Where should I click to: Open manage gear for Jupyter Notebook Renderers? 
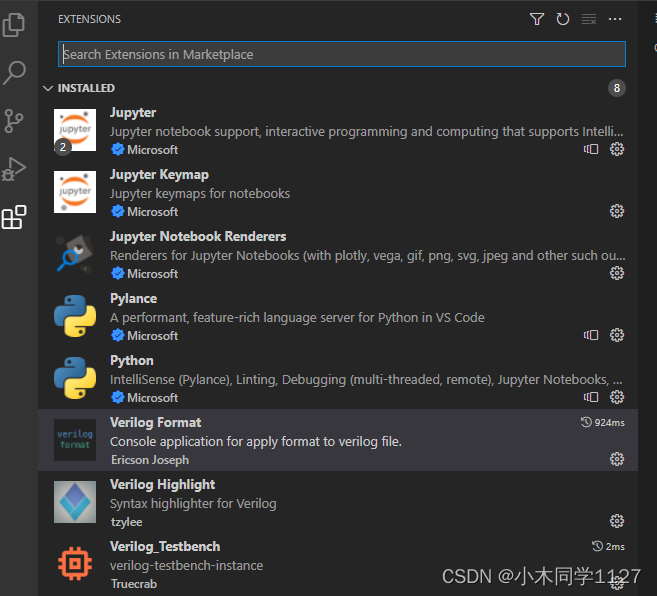pyautogui.click(x=616, y=273)
